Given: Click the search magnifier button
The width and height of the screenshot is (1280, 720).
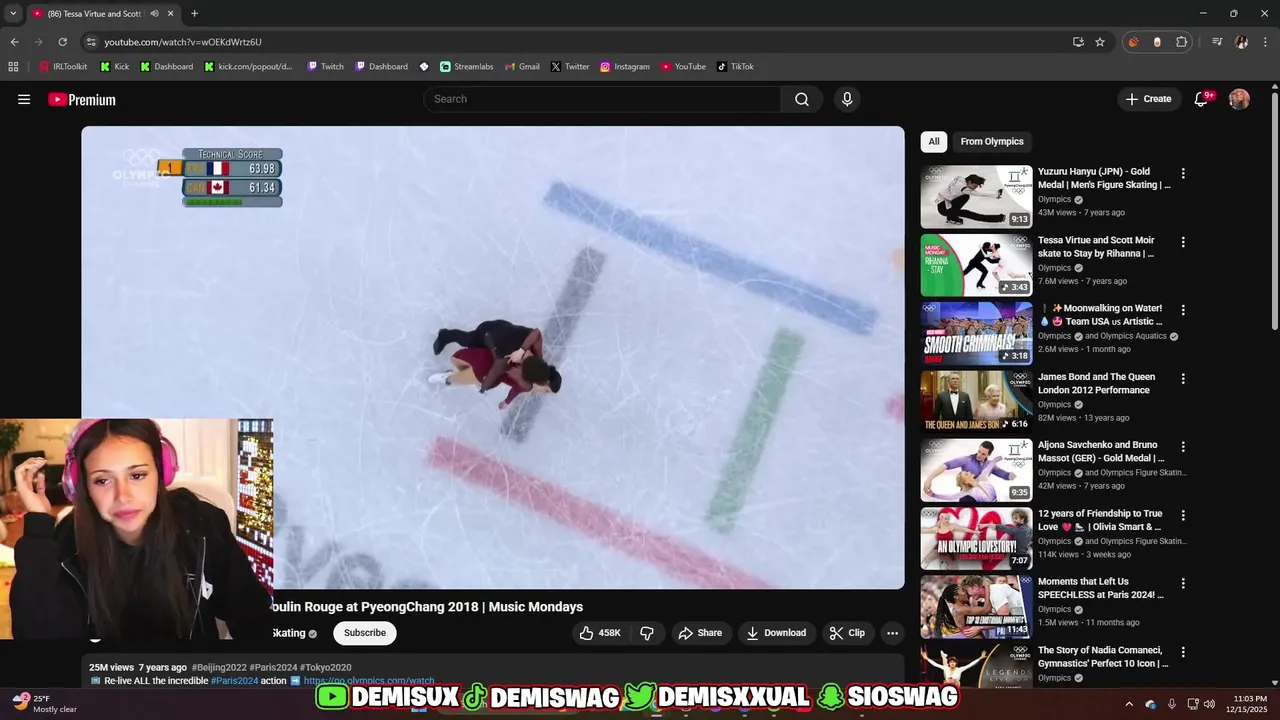Looking at the screenshot, I should [802, 99].
